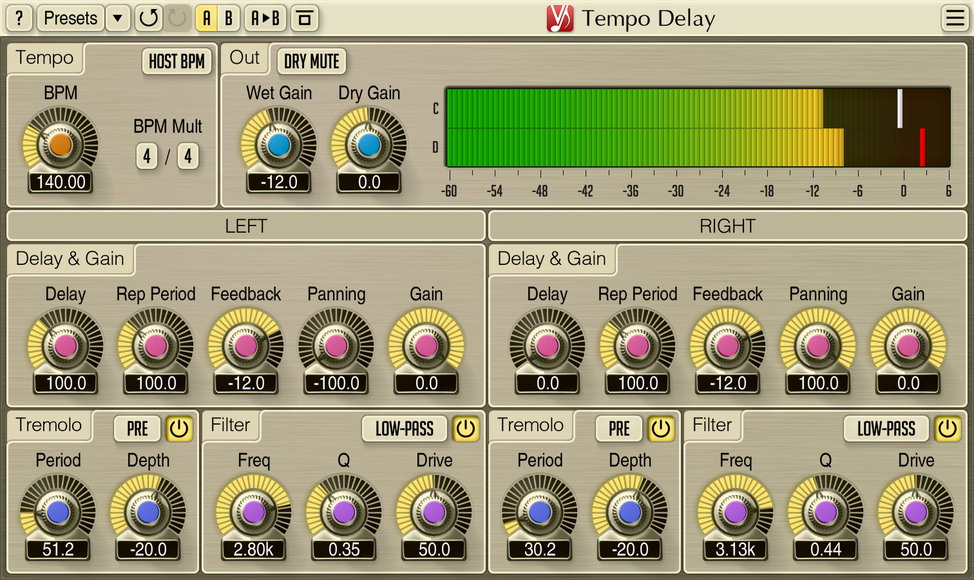The width and height of the screenshot is (974, 580).
Task: Edit the Dry Gain value 0.0
Action: click(x=369, y=182)
